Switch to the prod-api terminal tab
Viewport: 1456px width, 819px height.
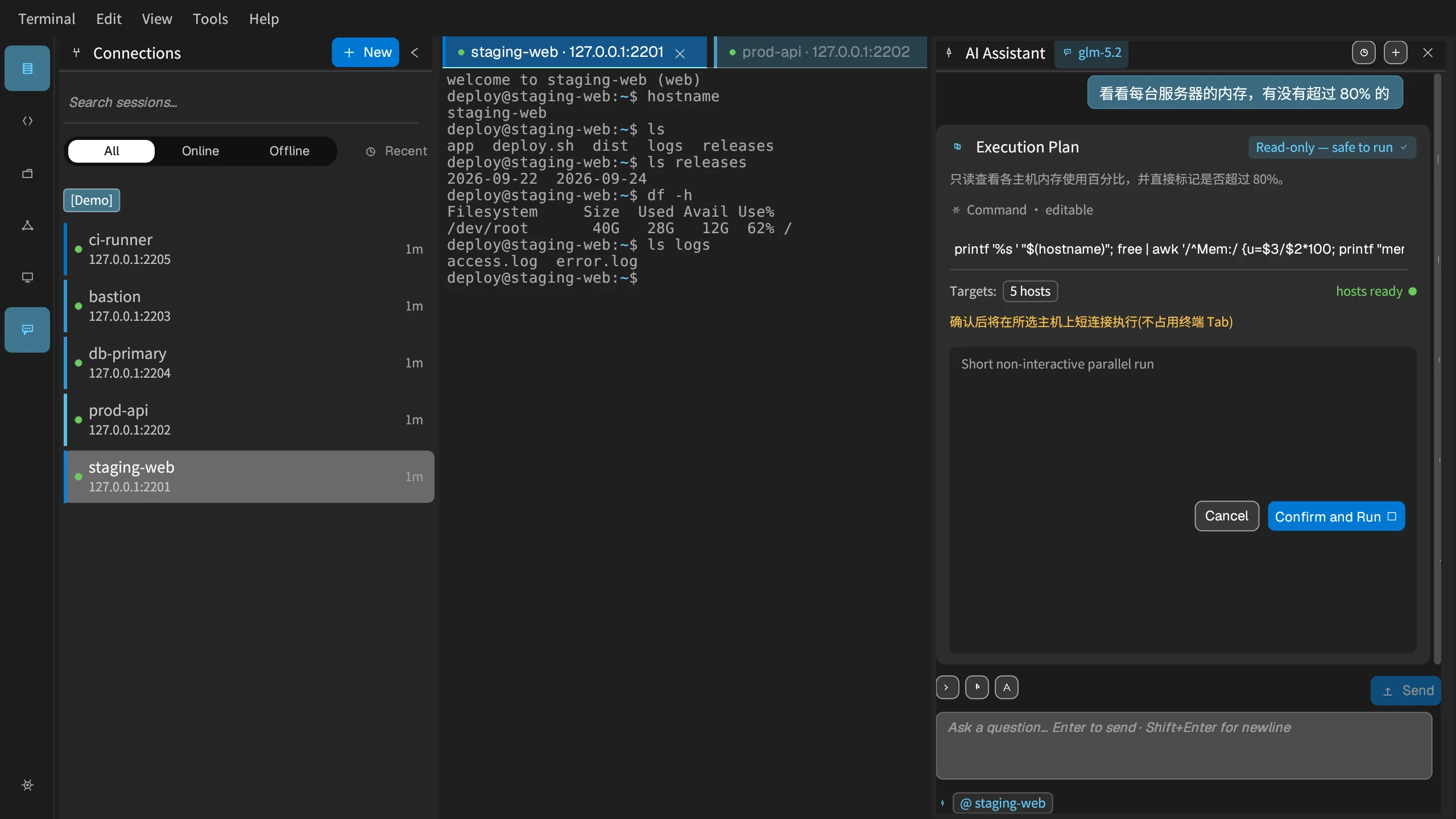[821, 52]
